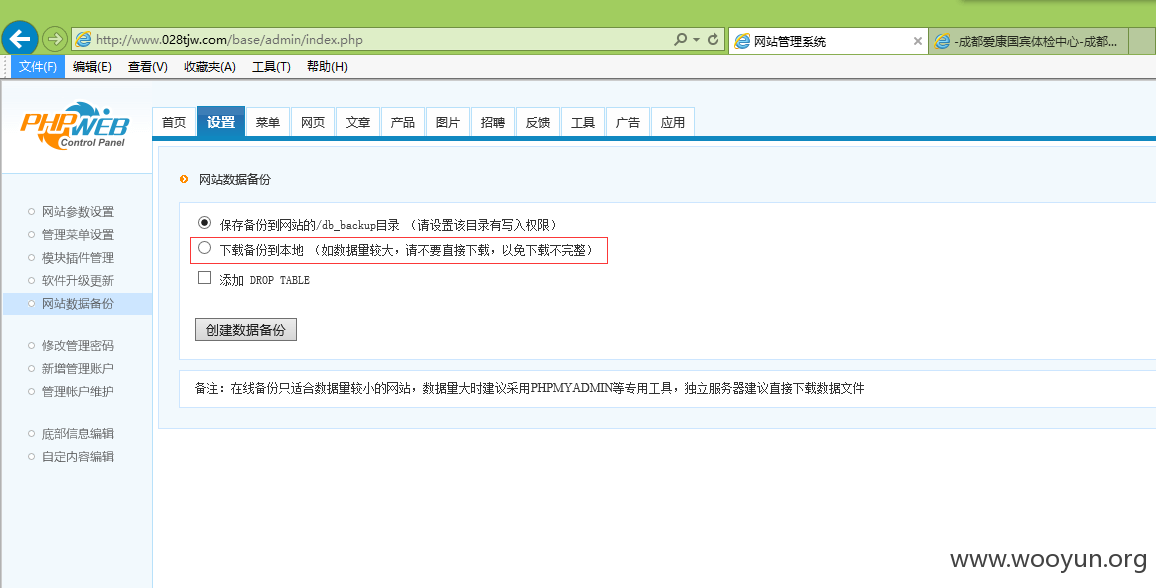Open the 图片 navigation tab
The height and width of the screenshot is (588, 1156).
448,122
